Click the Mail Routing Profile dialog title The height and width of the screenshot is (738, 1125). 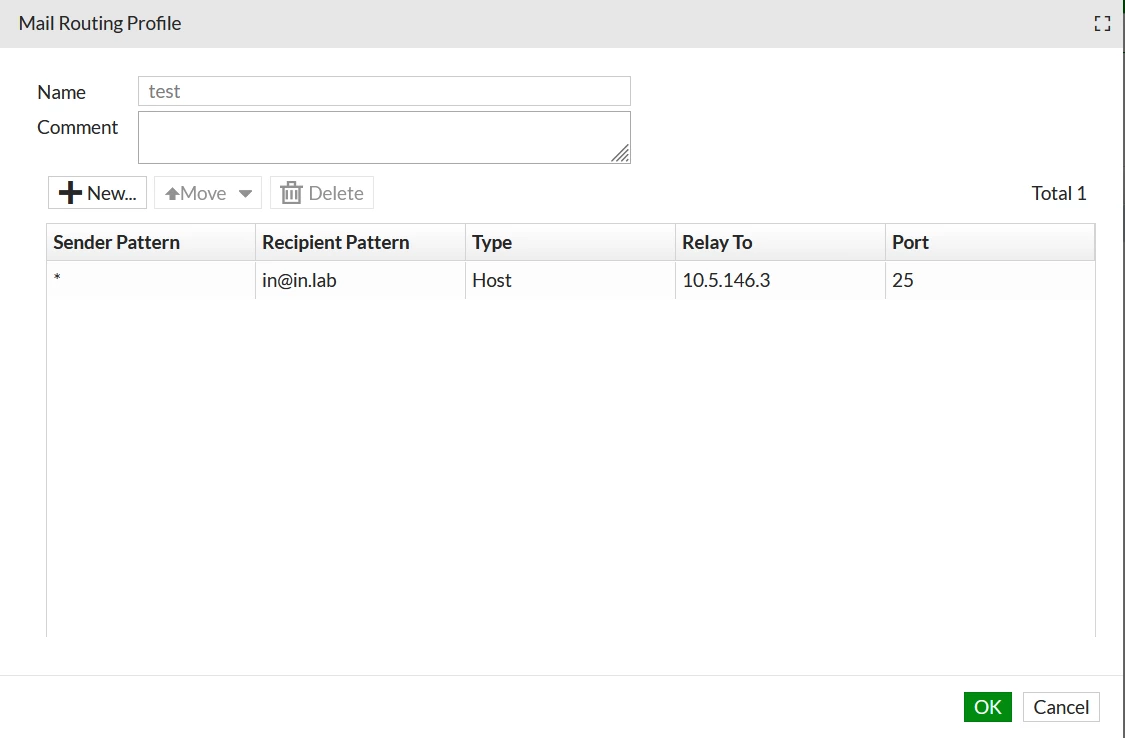click(100, 23)
